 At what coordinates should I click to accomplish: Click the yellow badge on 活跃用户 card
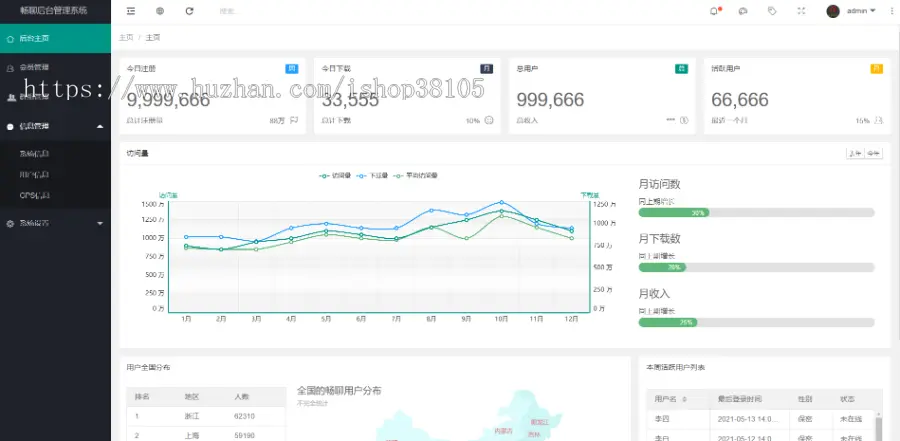coord(876,69)
